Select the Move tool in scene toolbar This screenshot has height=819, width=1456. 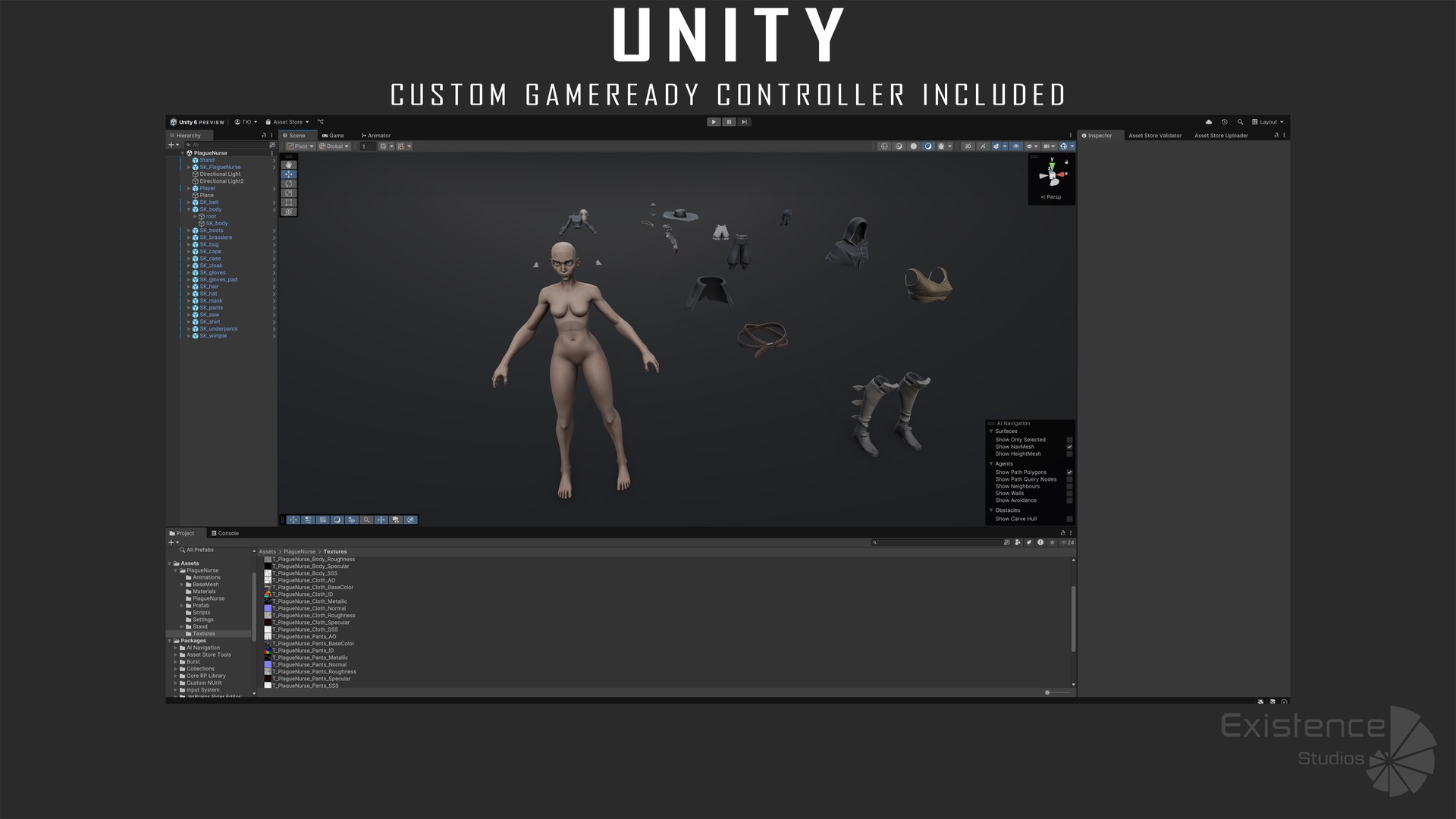289,174
